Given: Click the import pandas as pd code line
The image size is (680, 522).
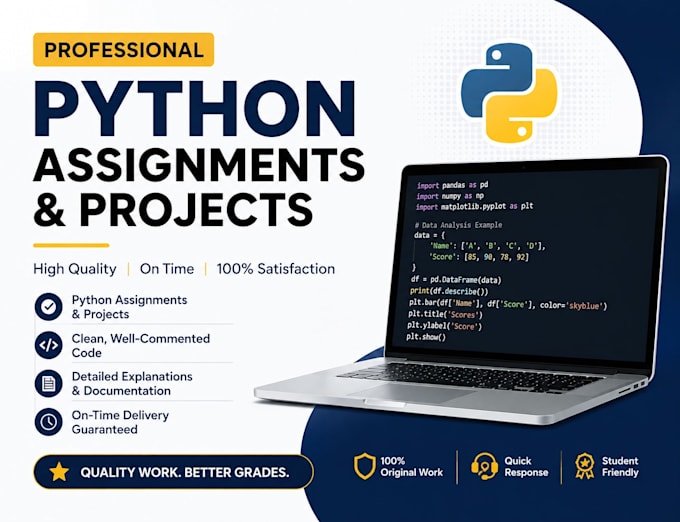Looking at the screenshot, I should (x=452, y=185).
